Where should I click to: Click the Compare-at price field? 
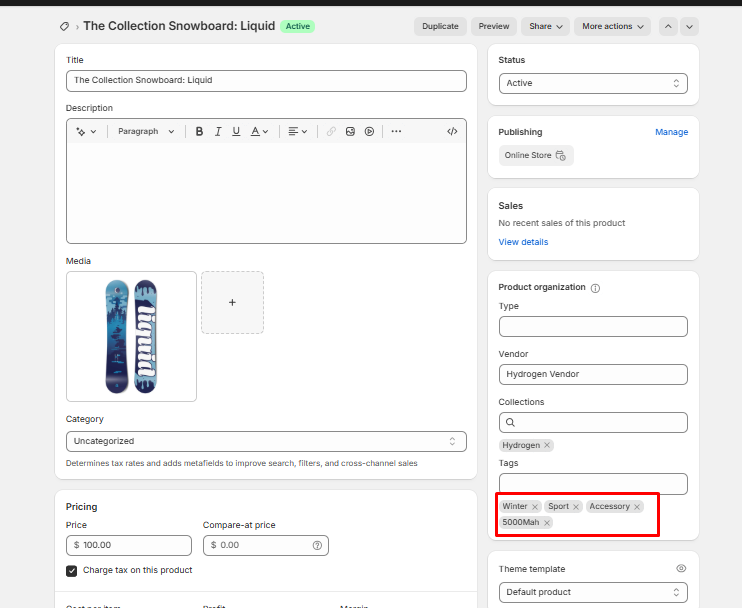click(265, 545)
